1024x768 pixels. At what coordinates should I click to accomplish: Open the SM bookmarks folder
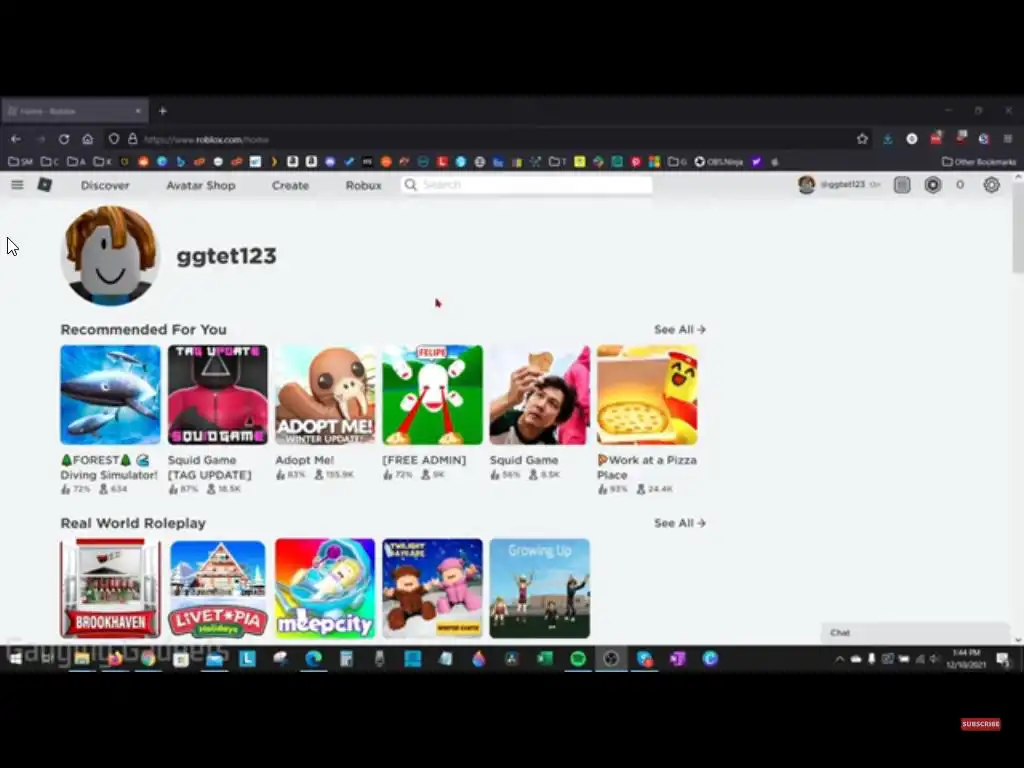[20, 161]
